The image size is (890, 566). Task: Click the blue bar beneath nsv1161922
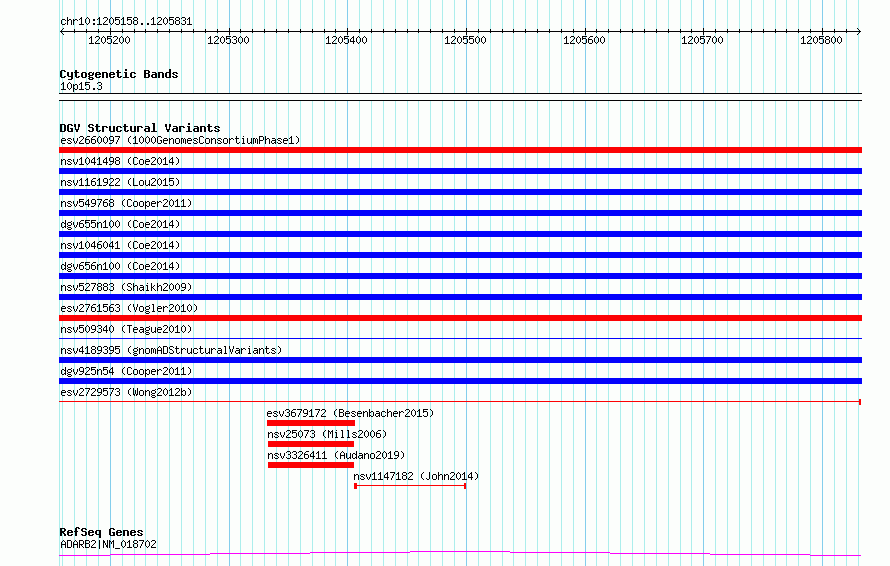pyautogui.click(x=460, y=192)
